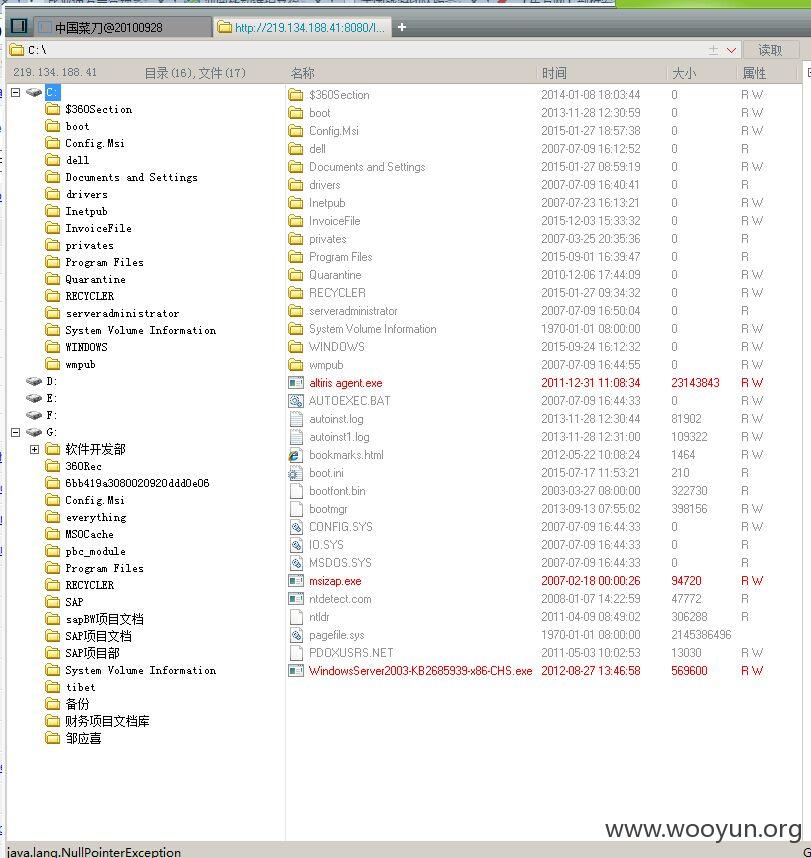This screenshot has height=858, width=811.
Task: Click the pagefile.sys file icon
Action: tap(296, 635)
